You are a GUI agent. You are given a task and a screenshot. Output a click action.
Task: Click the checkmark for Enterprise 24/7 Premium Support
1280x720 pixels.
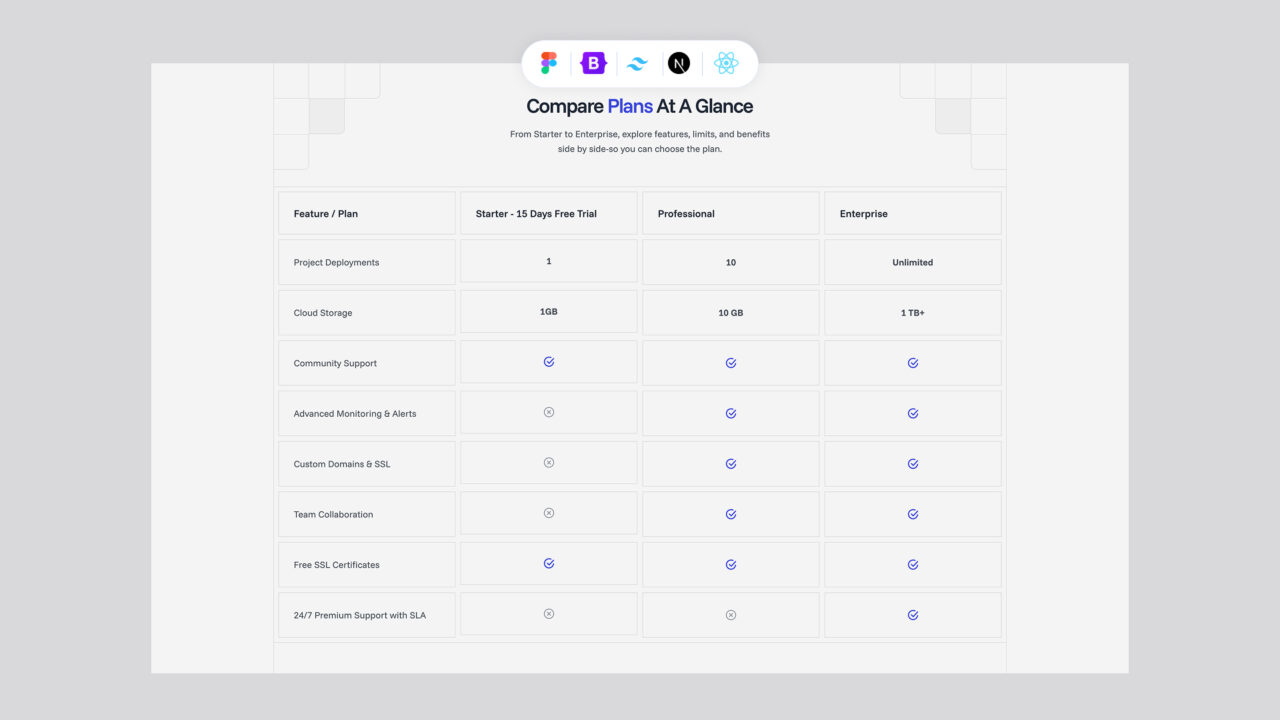(912, 614)
